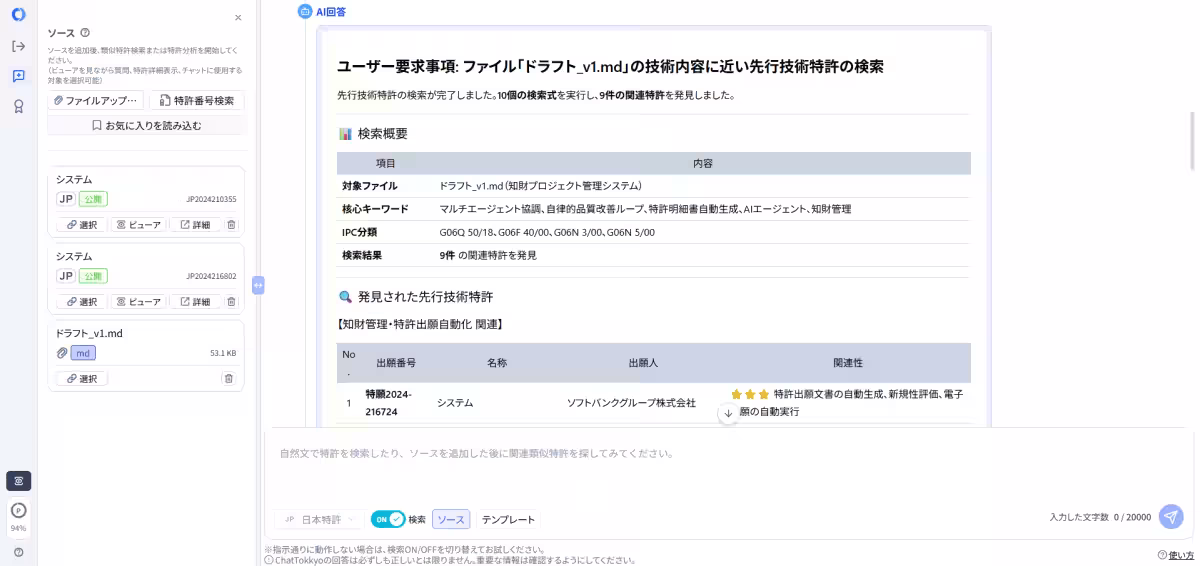Toggle the 検索 ON switch
The image size is (1200, 566).
pyautogui.click(x=388, y=519)
